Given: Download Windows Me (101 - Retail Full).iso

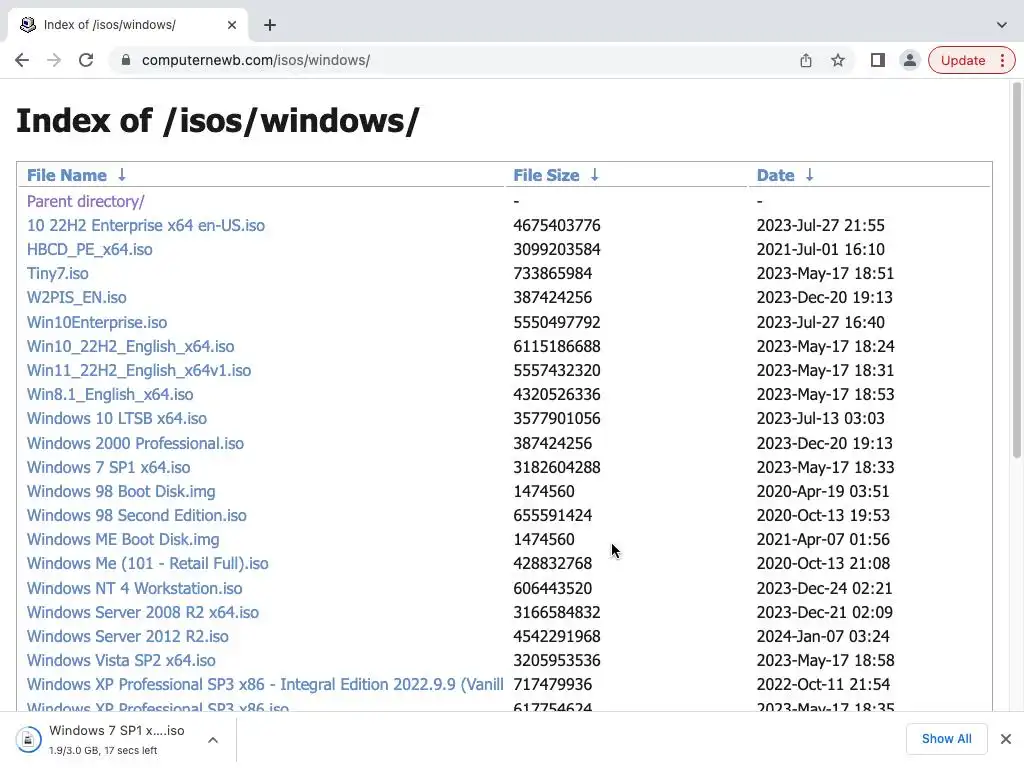Looking at the screenshot, I should coord(148,563).
